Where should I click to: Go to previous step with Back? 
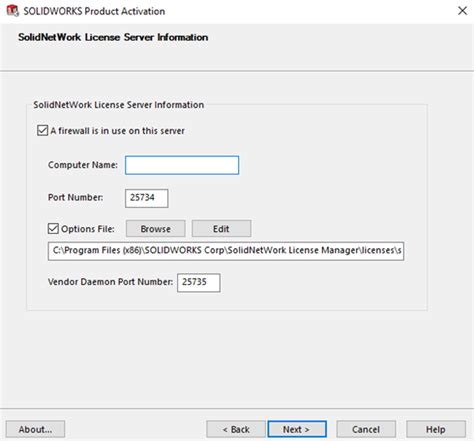click(x=236, y=429)
